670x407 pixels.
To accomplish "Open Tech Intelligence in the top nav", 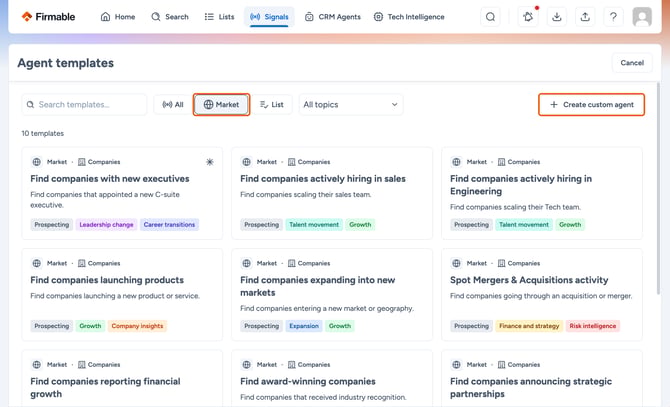I will pos(409,17).
